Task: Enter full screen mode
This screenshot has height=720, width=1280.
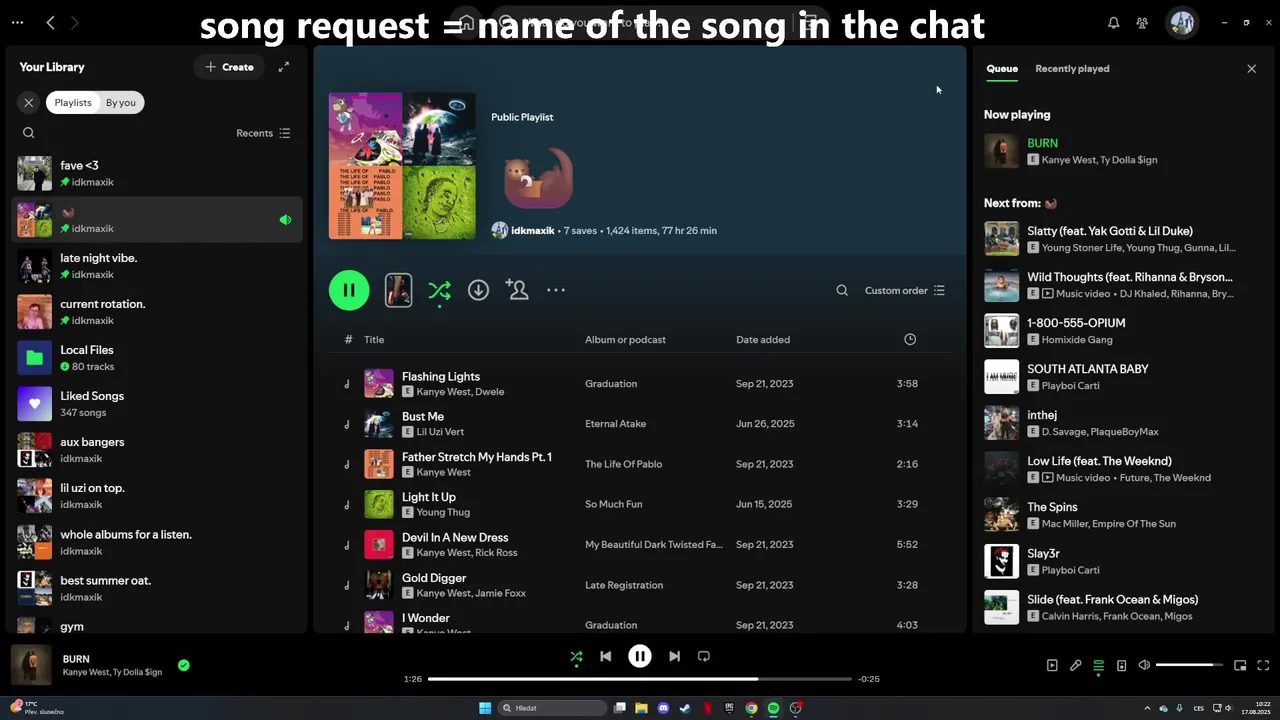Action: click(x=1263, y=665)
